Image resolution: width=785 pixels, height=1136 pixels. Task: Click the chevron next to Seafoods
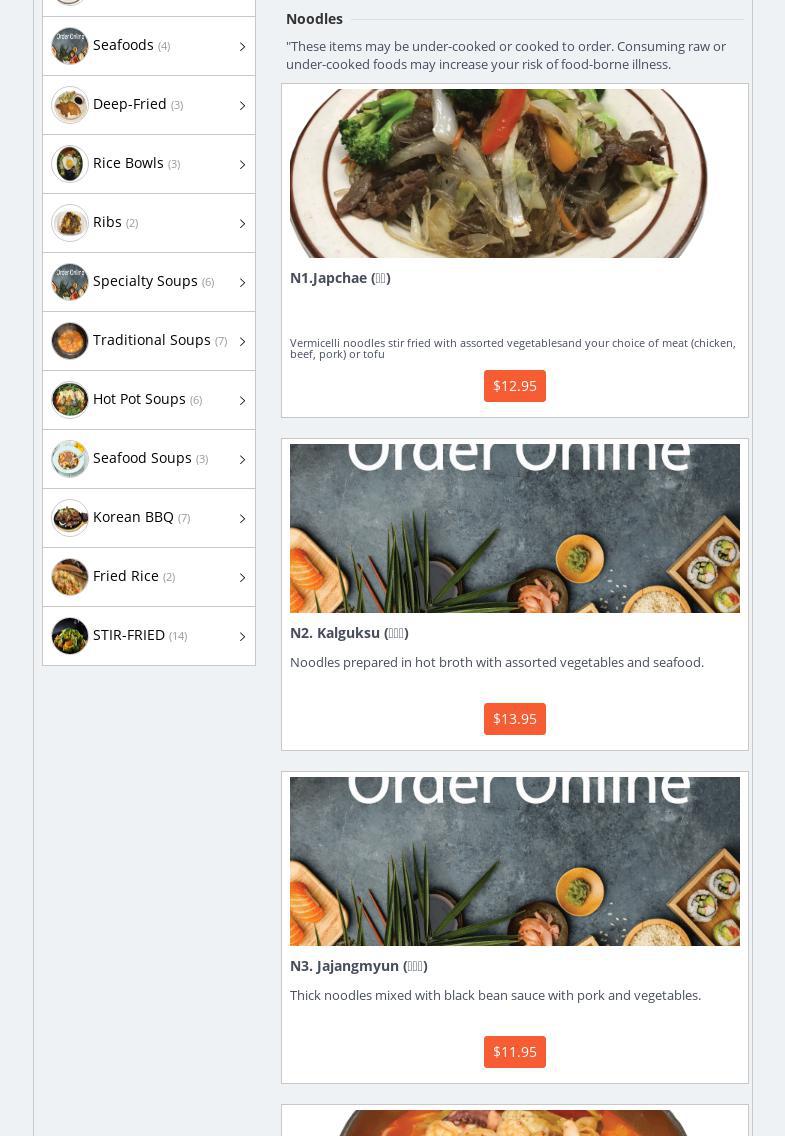click(x=242, y=46)
